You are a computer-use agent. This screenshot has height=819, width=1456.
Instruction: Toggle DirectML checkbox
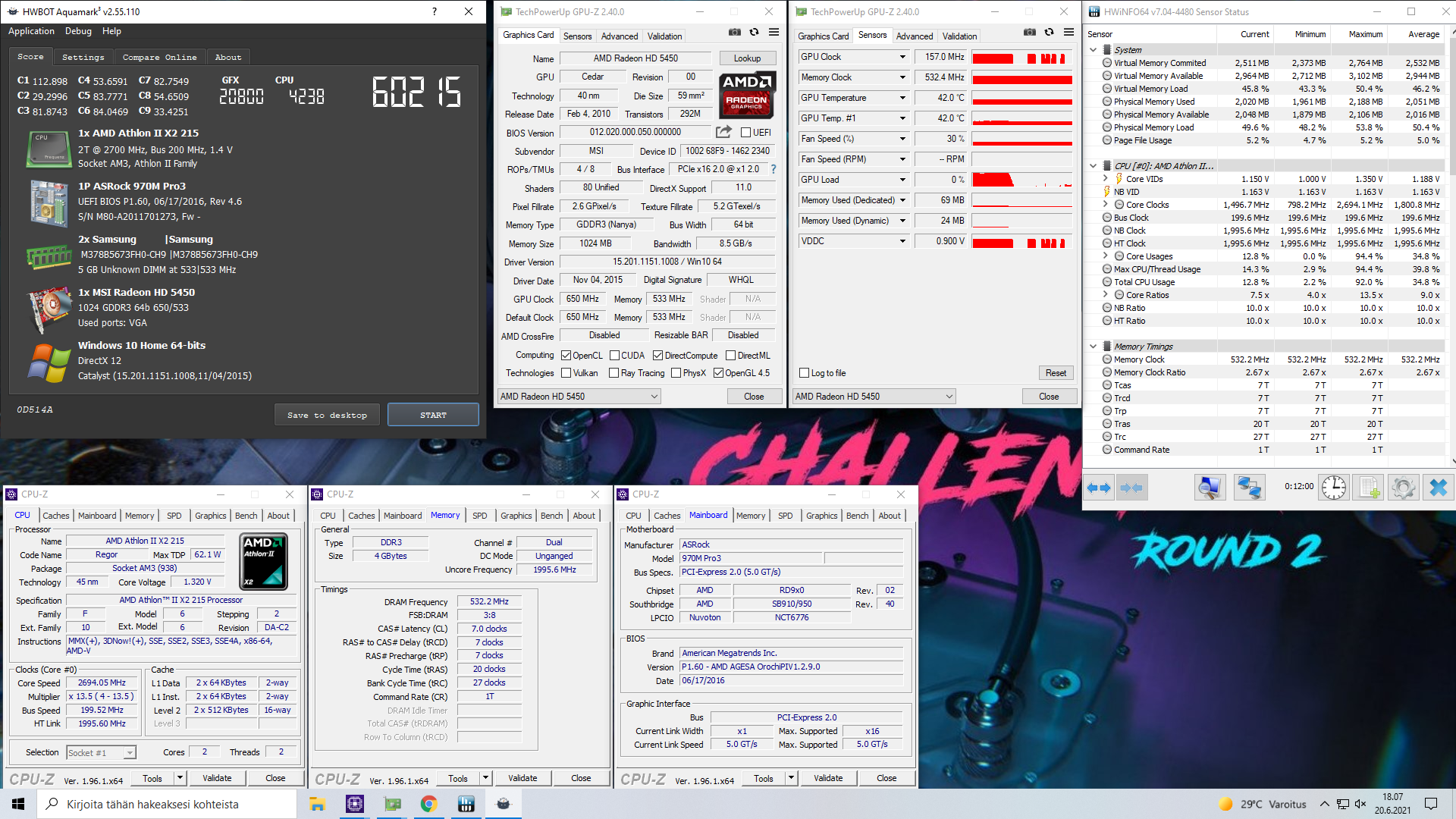730,356
